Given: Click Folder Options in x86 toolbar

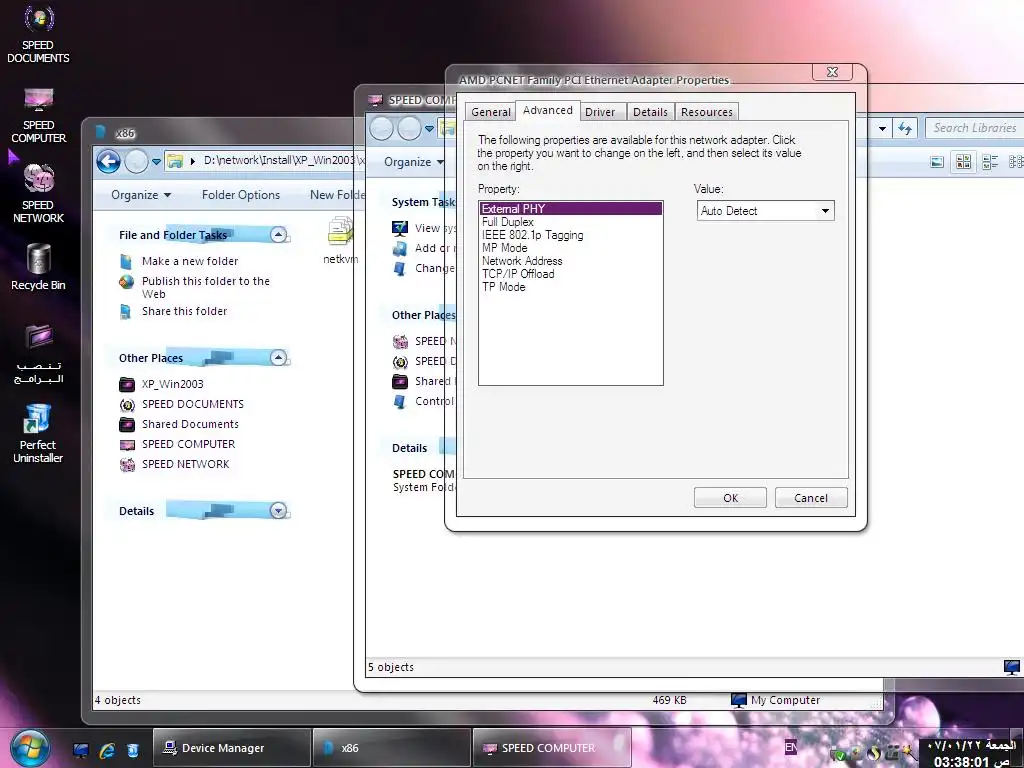Looking at the screenshot, I should click(x=240, y=195).
